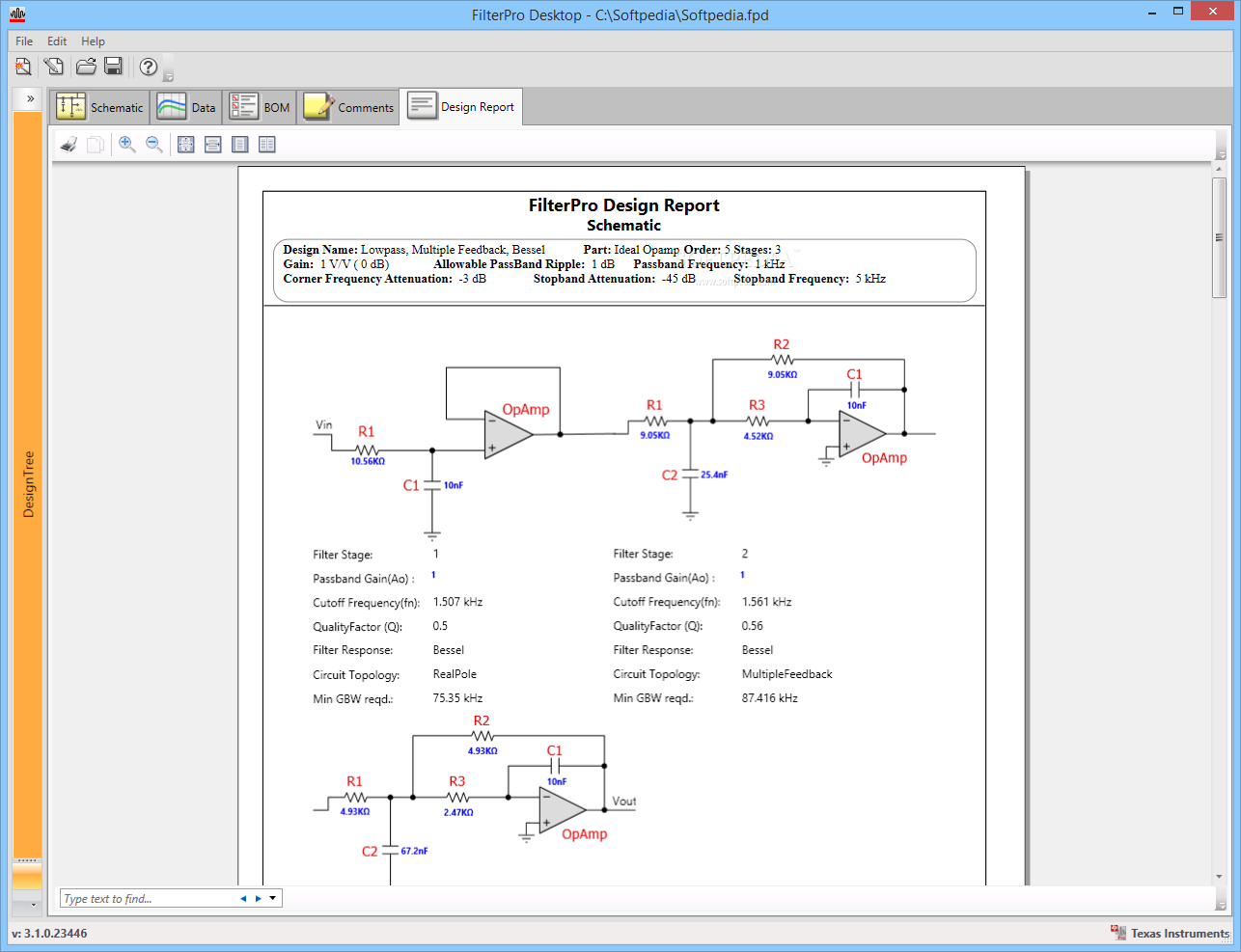The image size is (1241, 952).
Task: Open the find options dropdown arrow
Action: (x=273, y=899)
